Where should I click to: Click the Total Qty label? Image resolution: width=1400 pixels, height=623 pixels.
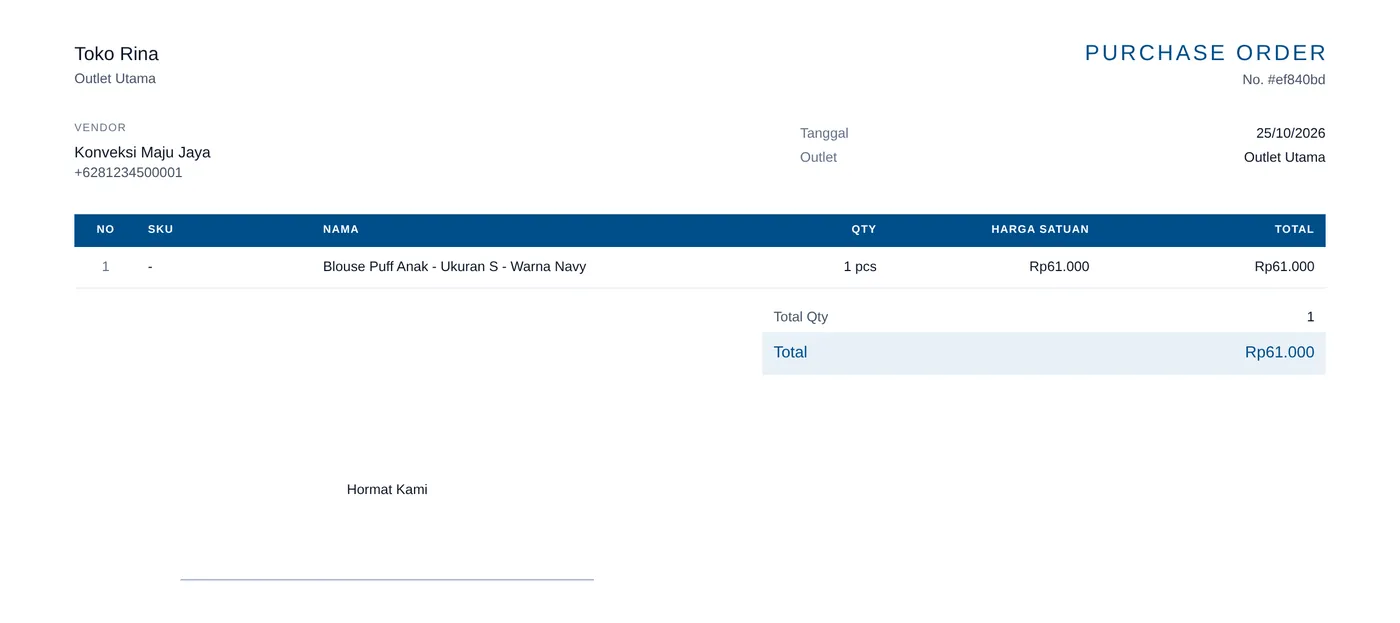tap(801, 317)
